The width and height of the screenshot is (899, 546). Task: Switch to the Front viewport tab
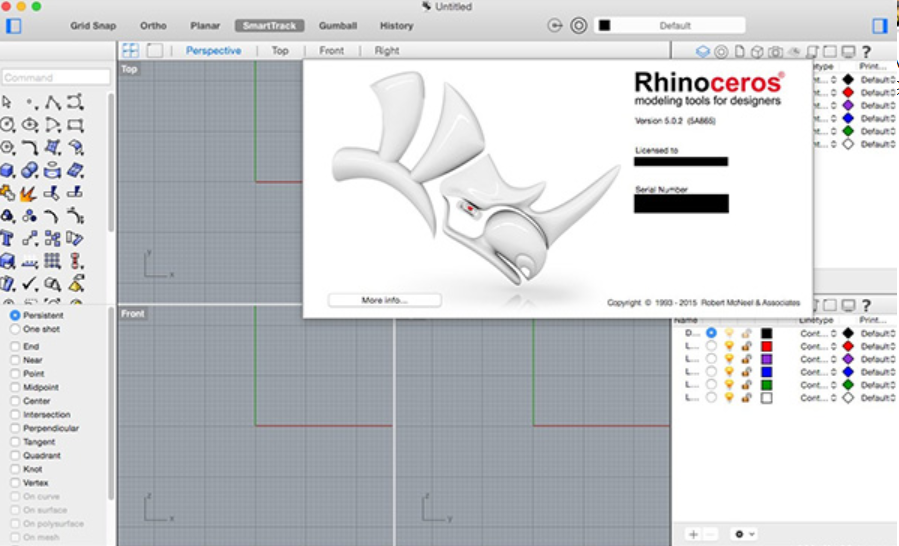pos(331,50)
